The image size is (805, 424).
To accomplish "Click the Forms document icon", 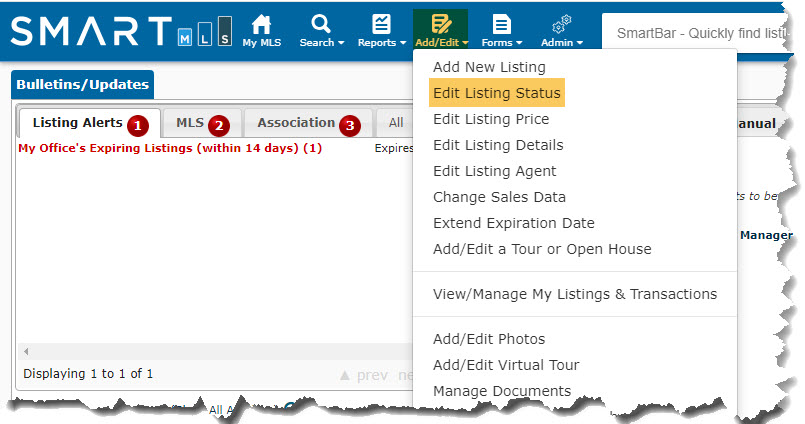I will [501, 24].
